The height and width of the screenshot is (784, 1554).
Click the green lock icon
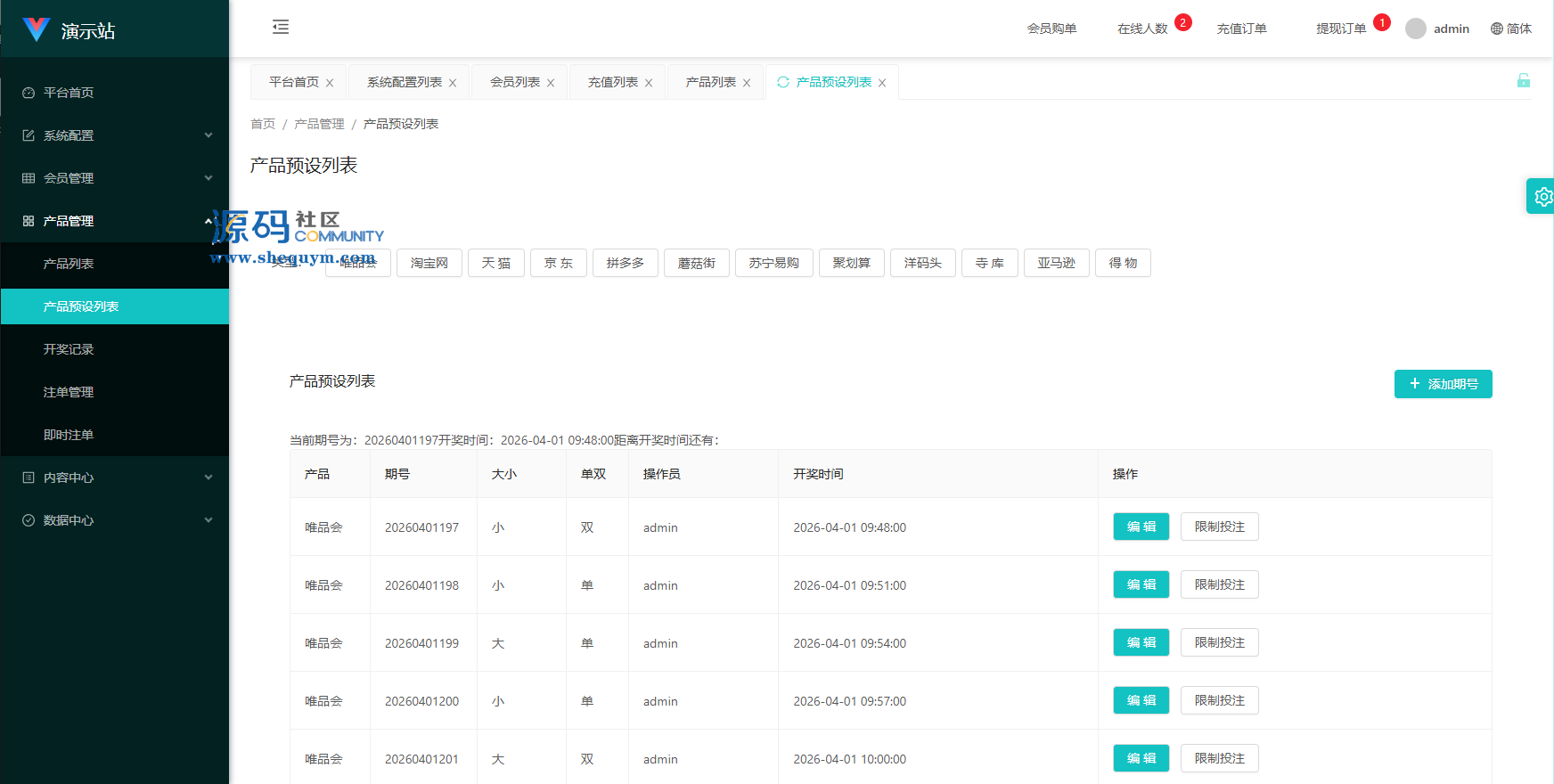pyautogui.click(x=1524, y=81)
